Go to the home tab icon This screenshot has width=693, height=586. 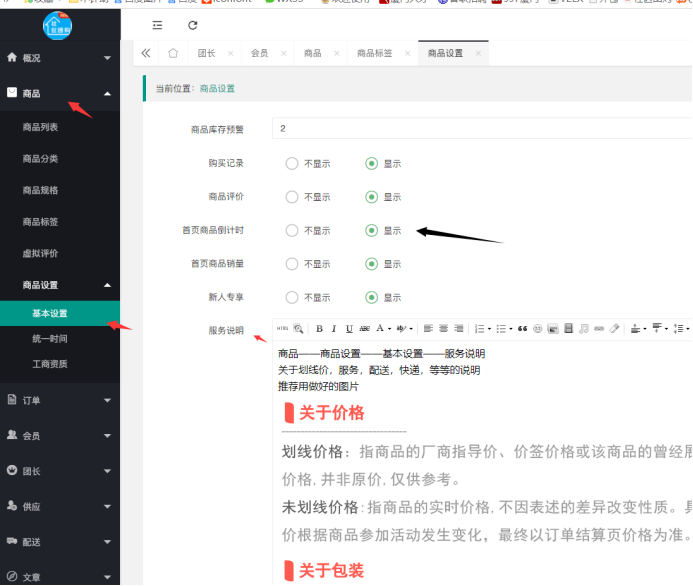point(173,53)
